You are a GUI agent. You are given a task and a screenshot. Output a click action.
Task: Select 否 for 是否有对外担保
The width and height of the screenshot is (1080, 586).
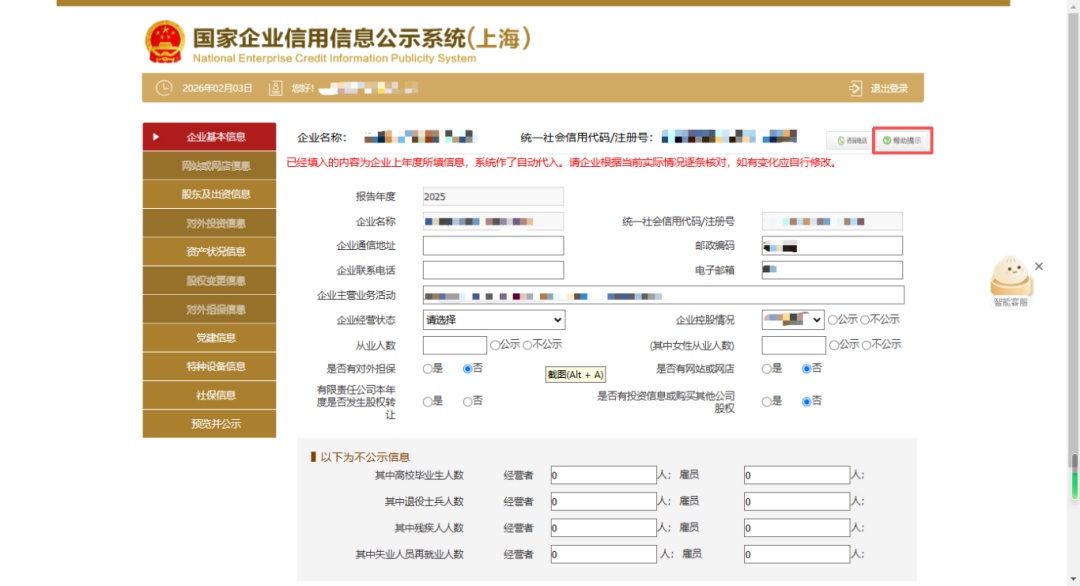468,369
